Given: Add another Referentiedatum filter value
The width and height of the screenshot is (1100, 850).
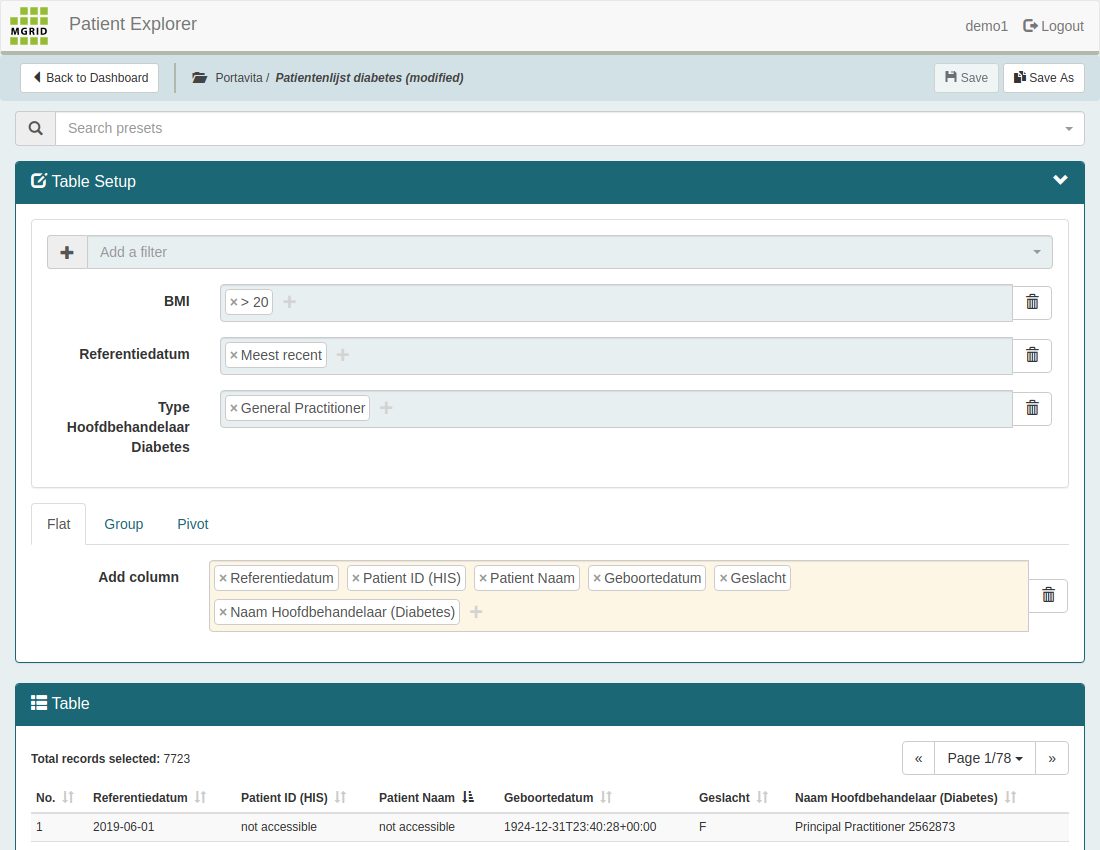Looking at the screenshot, I should [342, 355].
